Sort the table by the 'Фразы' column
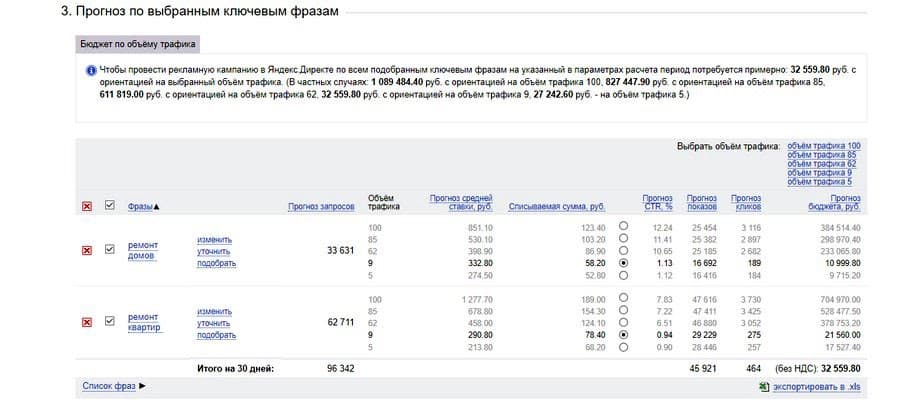 143,207
